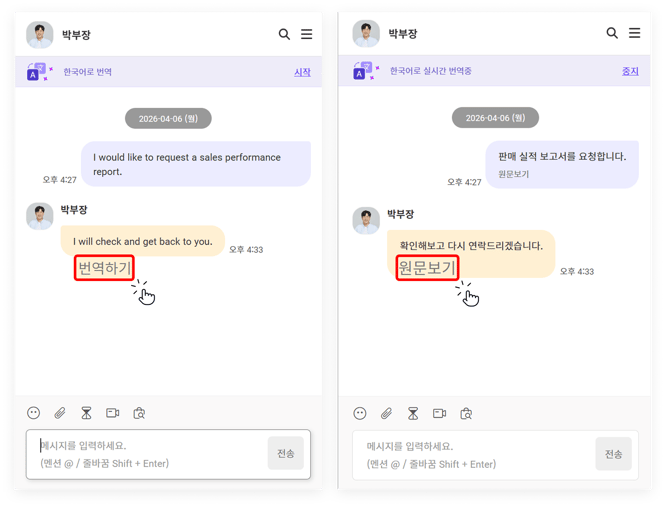Click the hourglass icon in the left chat toolbar
666x507 pixels.
[86, 413]
